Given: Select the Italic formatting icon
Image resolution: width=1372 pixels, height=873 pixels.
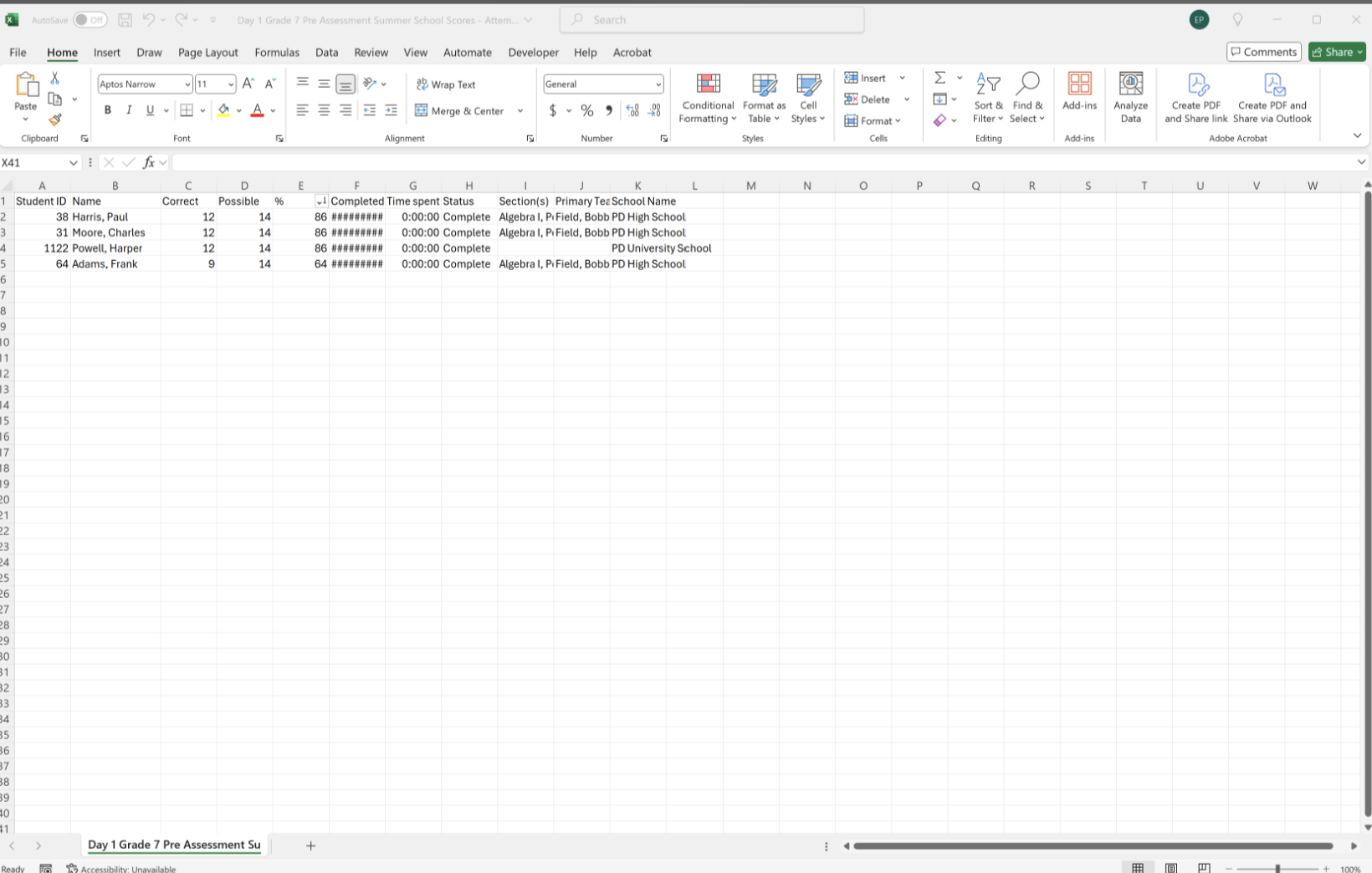Looking at the screenshot, I should [129, 110].
